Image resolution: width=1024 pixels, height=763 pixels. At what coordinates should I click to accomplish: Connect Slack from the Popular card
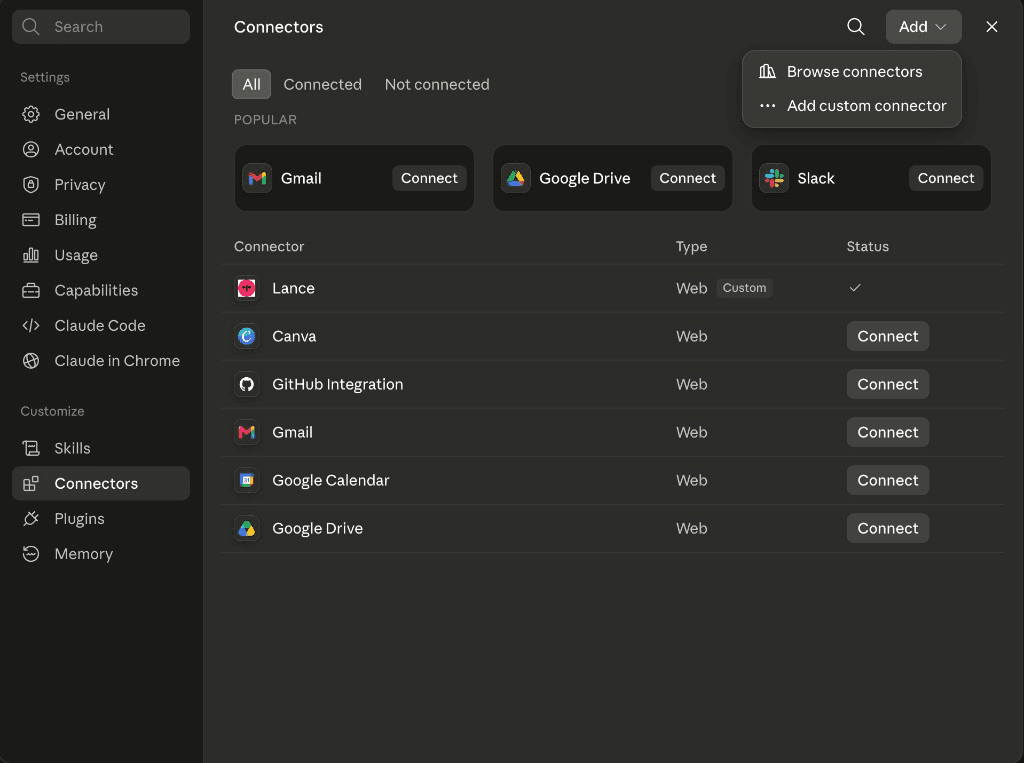(946, 178)
